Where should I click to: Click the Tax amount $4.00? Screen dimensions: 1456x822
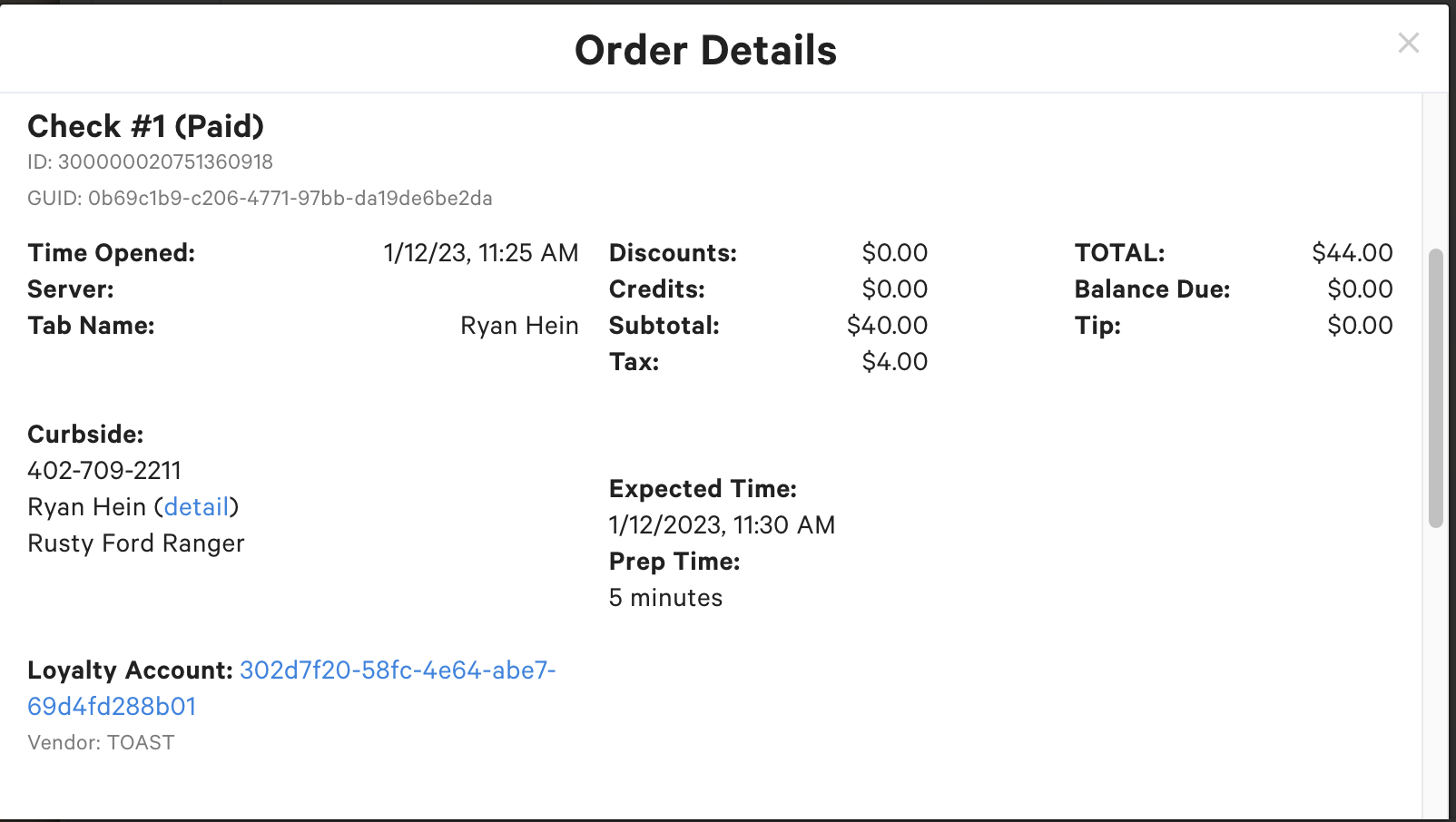point(894,362)
